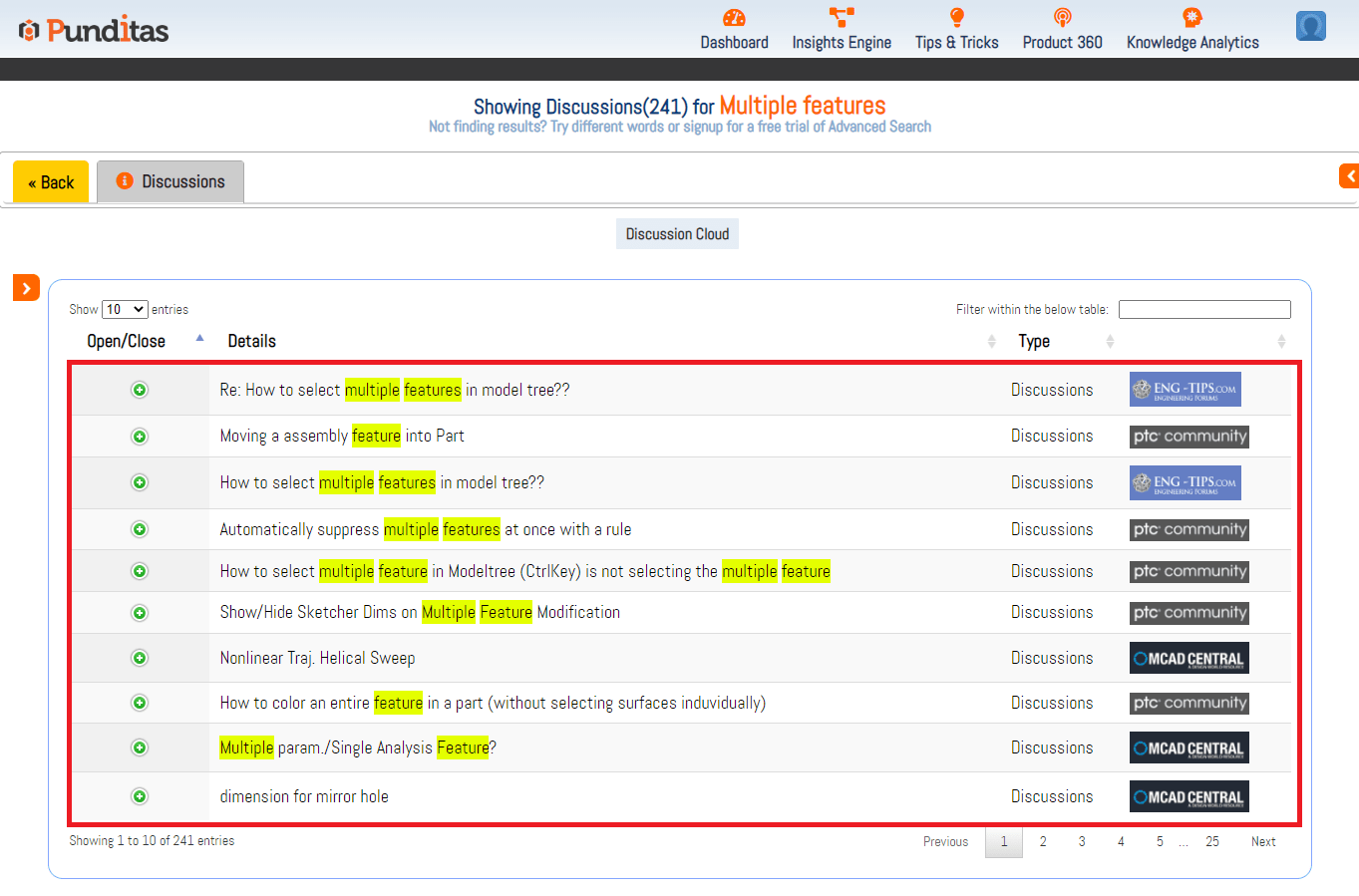Expand the 'Nonlinear Traj. Helical Sweep' row
Screen dimensions: 1359x896
[x=140, y=658]
